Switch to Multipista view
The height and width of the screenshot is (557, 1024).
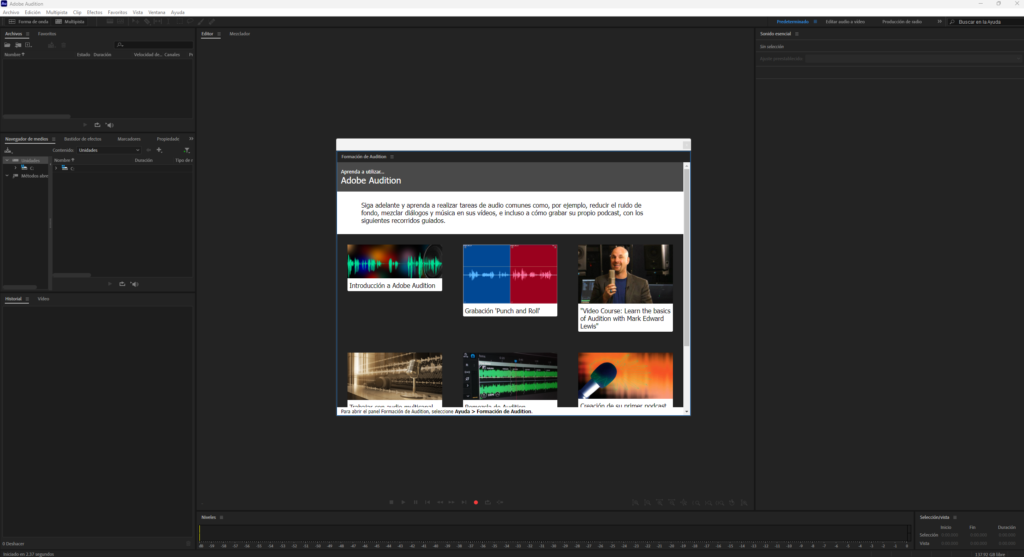(x=70, y=22)
